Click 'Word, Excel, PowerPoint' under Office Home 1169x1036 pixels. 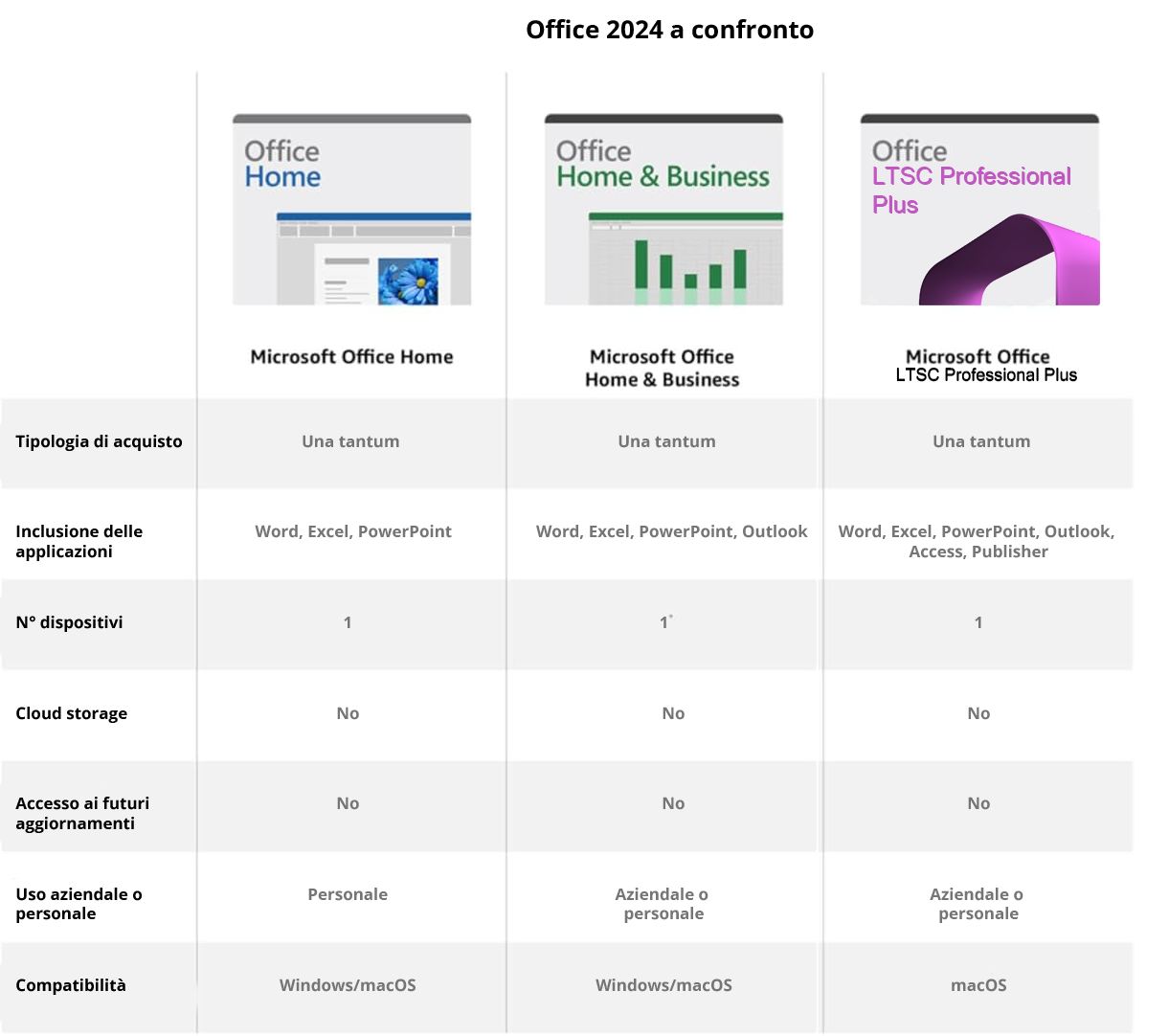coord(353,531)
